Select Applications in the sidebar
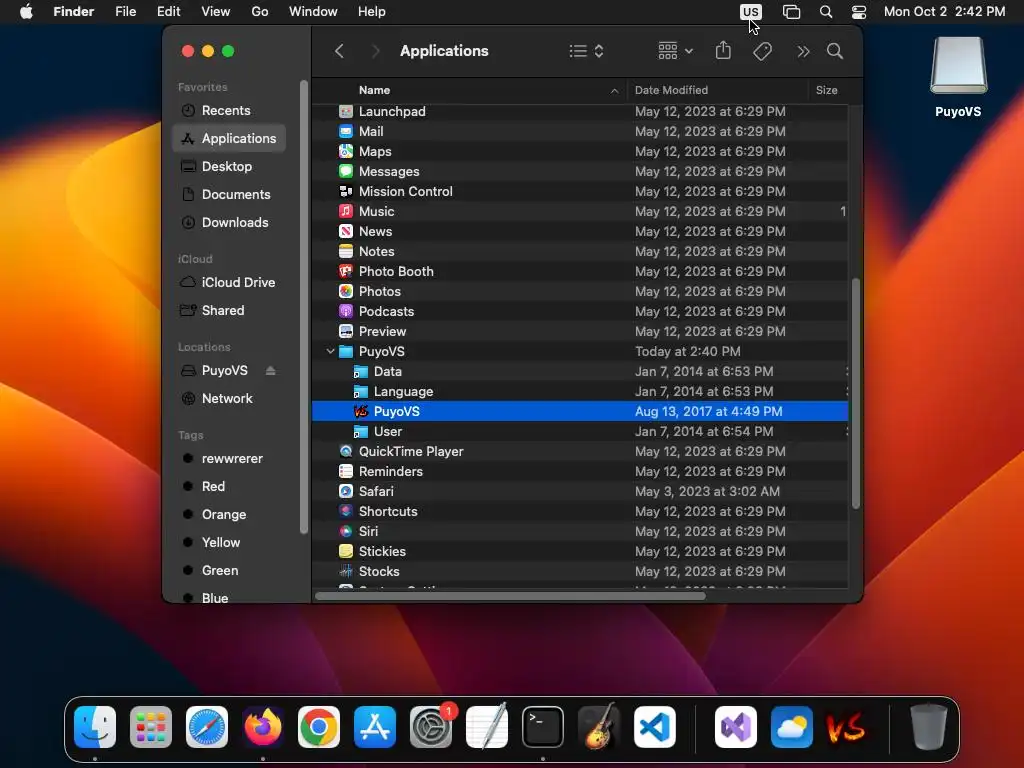1024x768 pixels. tap(229, 138)
